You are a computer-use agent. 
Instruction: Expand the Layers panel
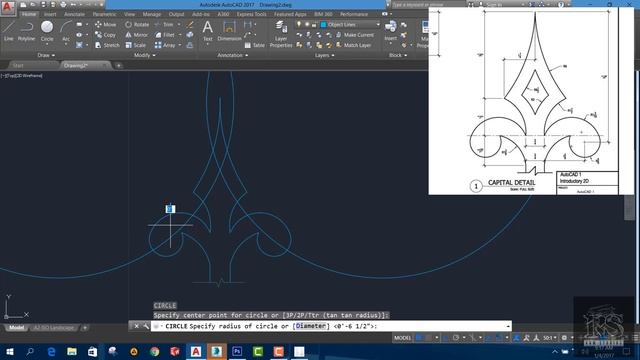pyautogui.click(x=324, y=55)
